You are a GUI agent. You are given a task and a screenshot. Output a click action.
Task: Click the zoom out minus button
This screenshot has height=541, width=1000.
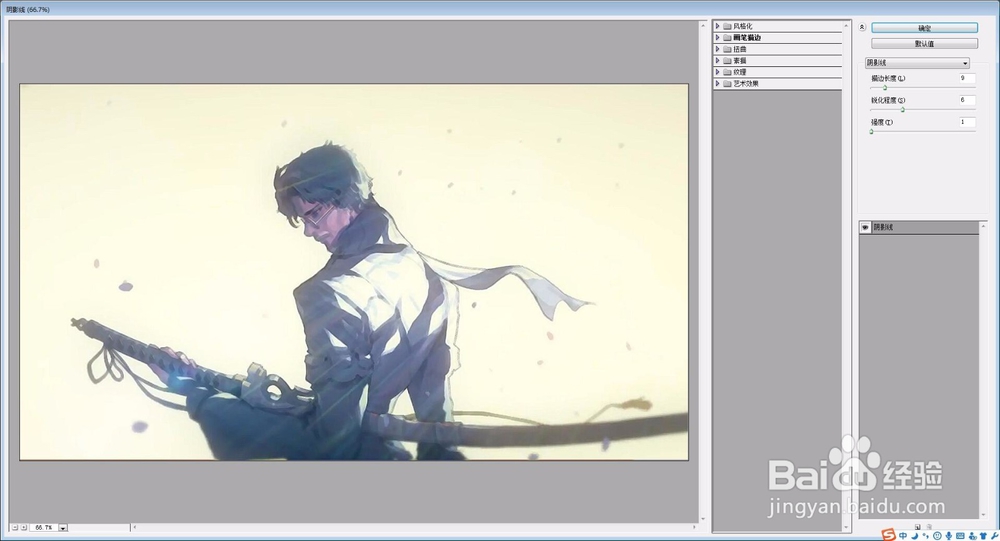(x=15, y=528)
